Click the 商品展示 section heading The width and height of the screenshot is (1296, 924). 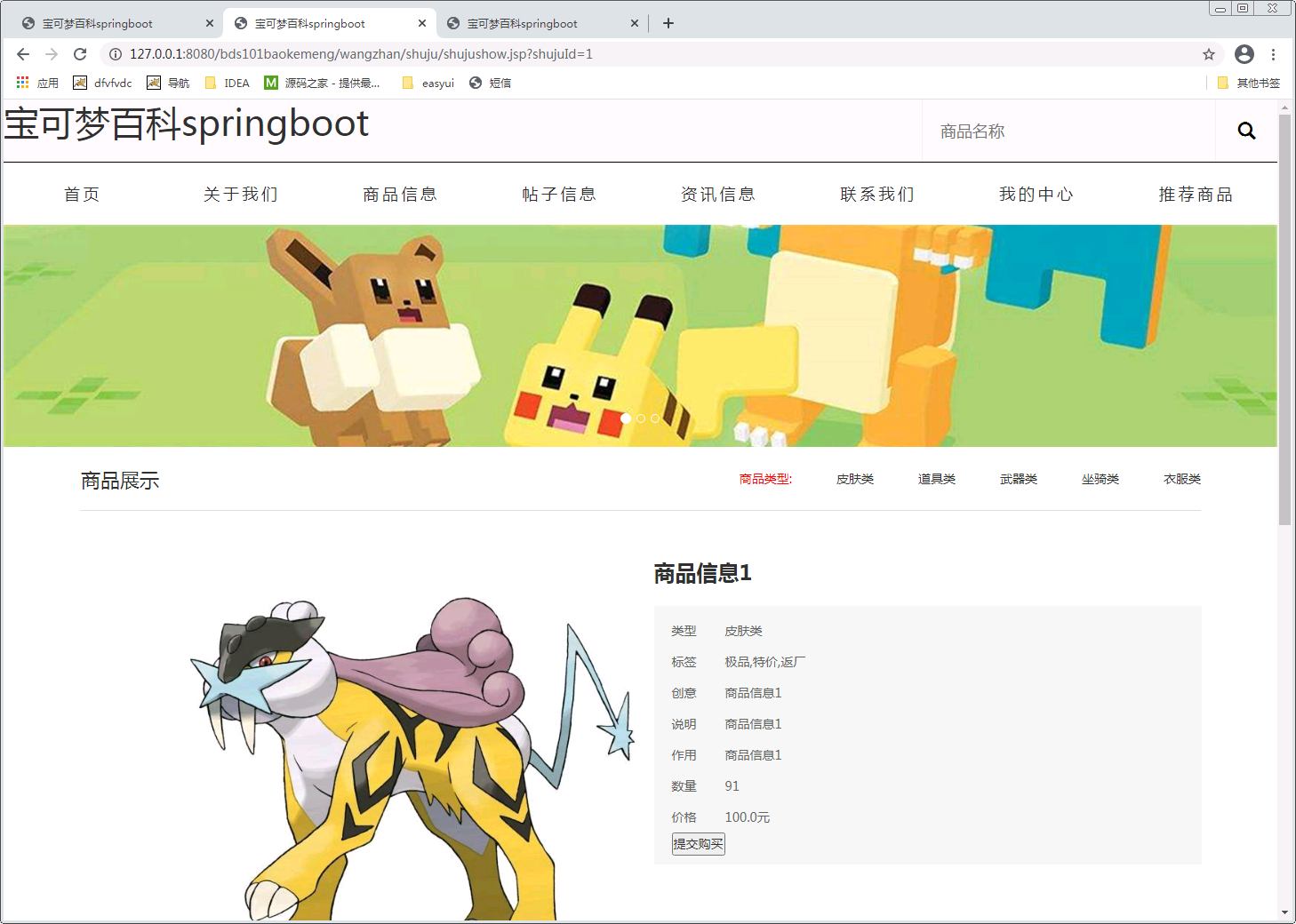tap(120, 481)
